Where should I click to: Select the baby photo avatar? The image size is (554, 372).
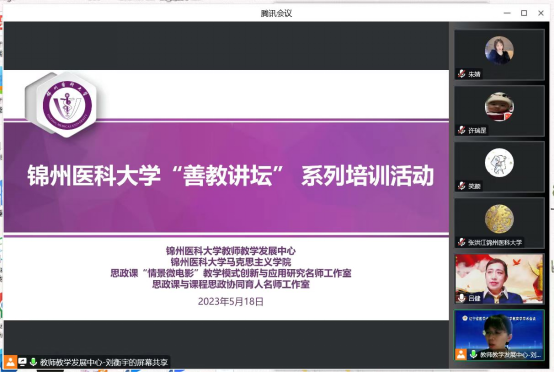[499, 106]
